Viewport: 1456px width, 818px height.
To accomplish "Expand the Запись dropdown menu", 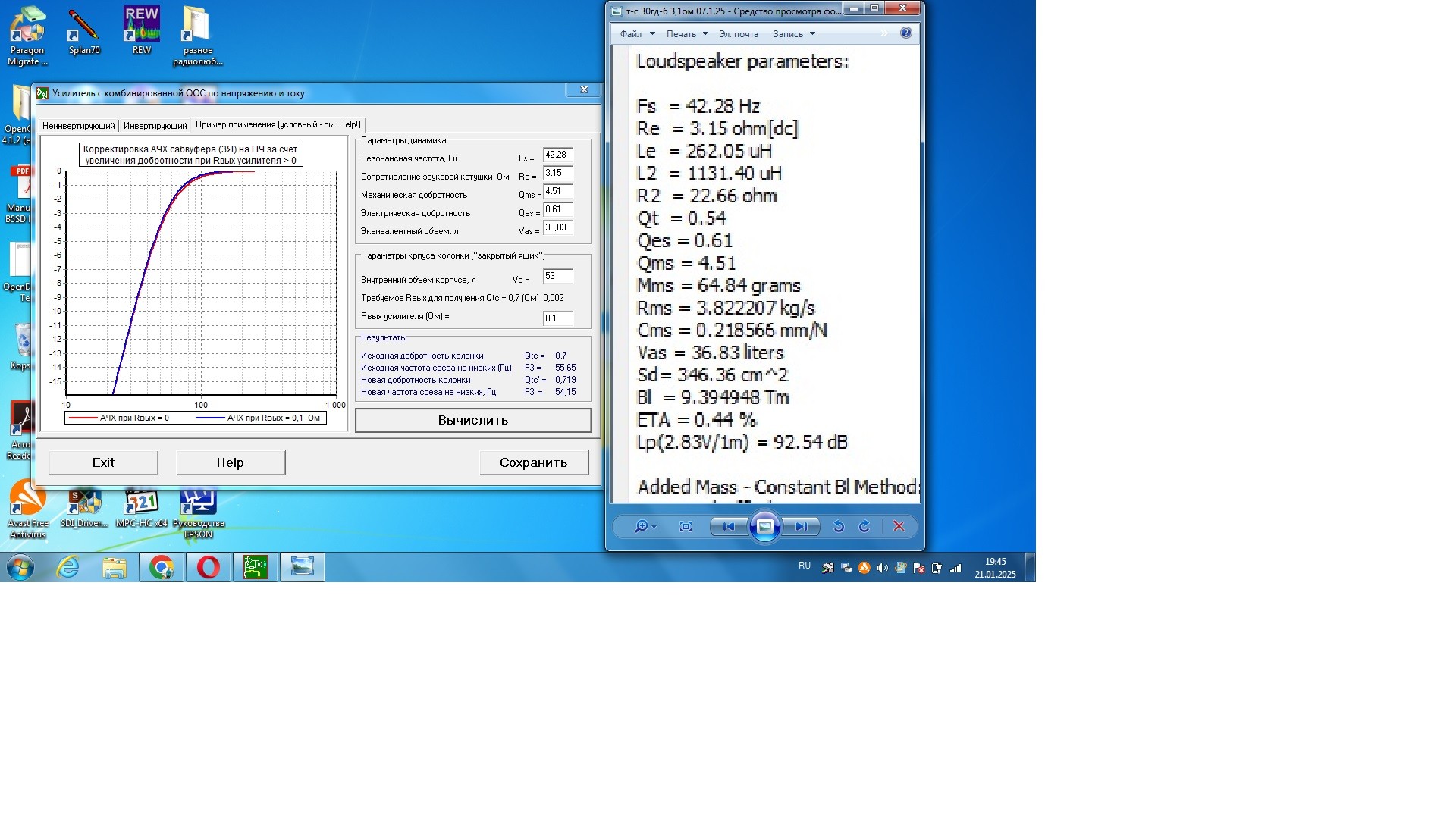I will [793, 34].
